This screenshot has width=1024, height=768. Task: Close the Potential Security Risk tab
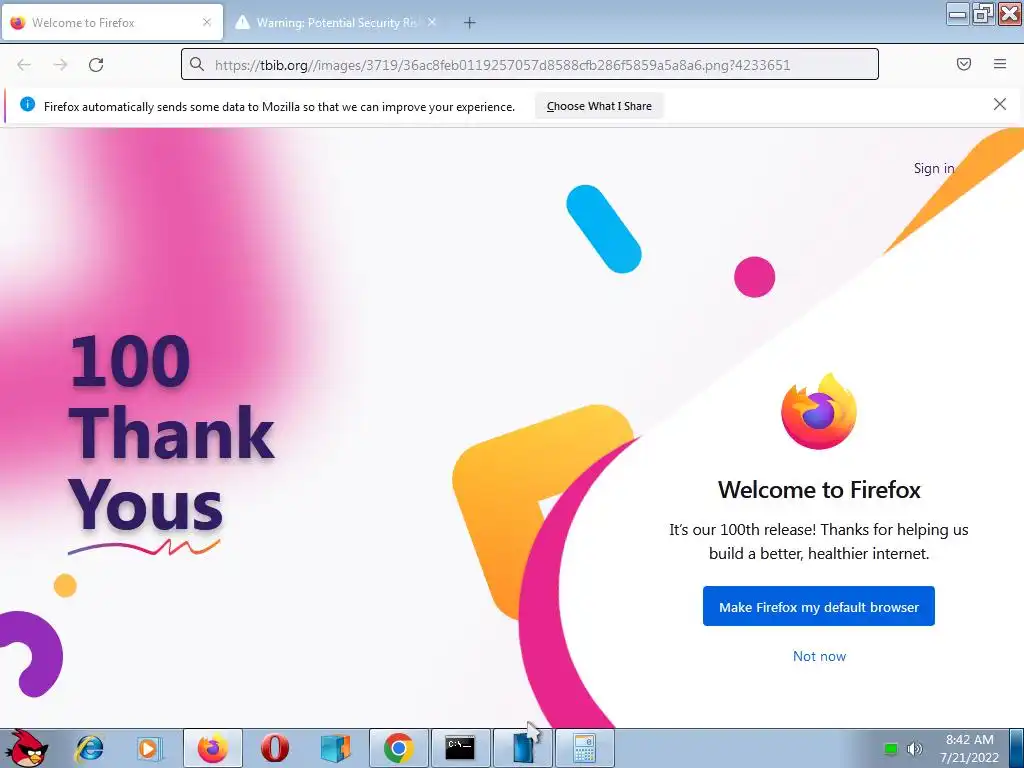point(432,22)
